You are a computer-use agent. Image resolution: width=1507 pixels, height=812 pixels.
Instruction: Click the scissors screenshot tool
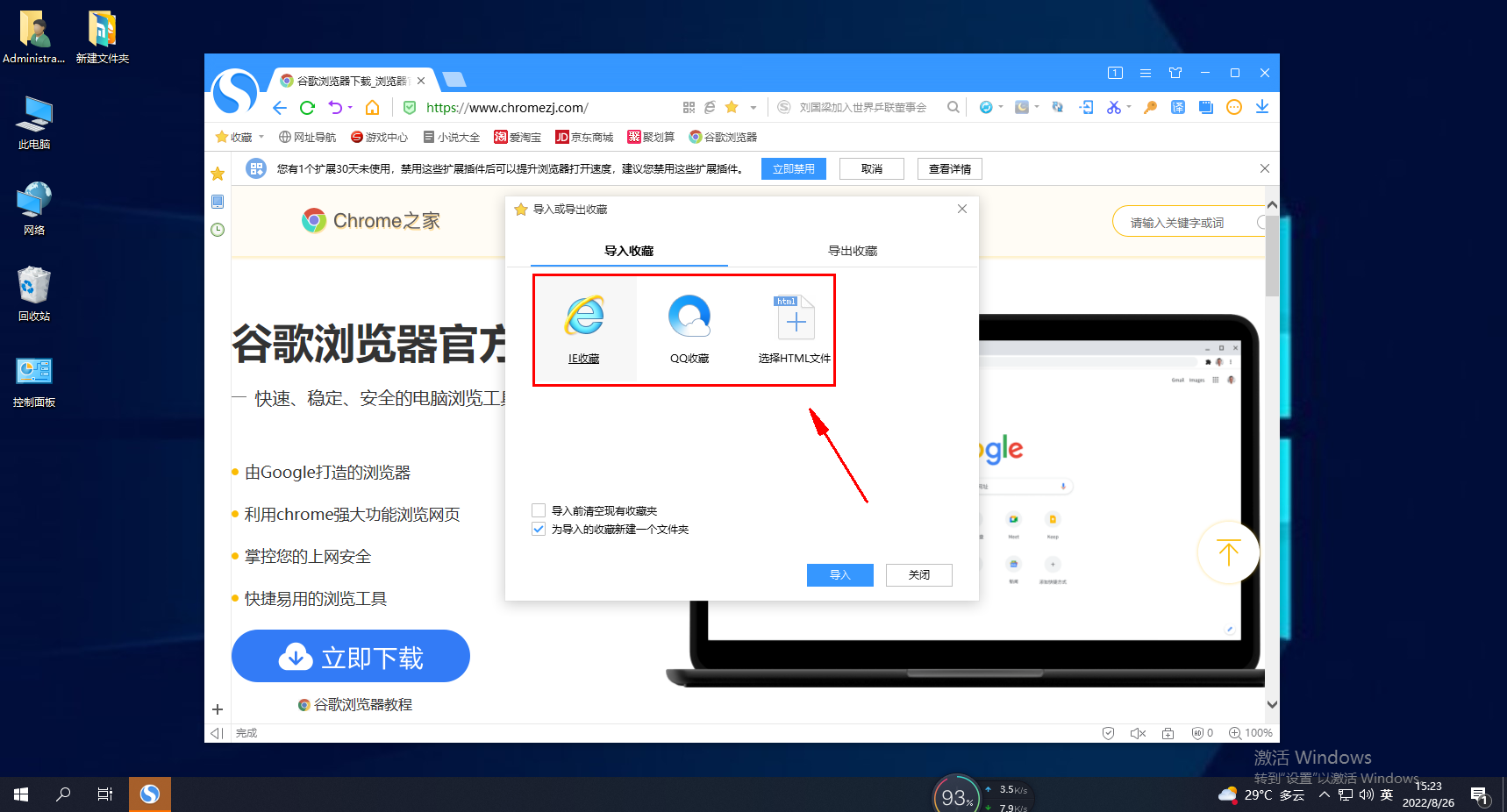click(1114, 107)
